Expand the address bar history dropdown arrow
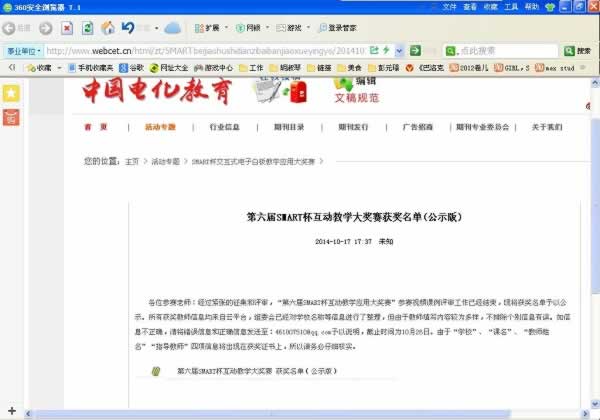The height and width of the screenshot is (420, 600). click(399, 51)
